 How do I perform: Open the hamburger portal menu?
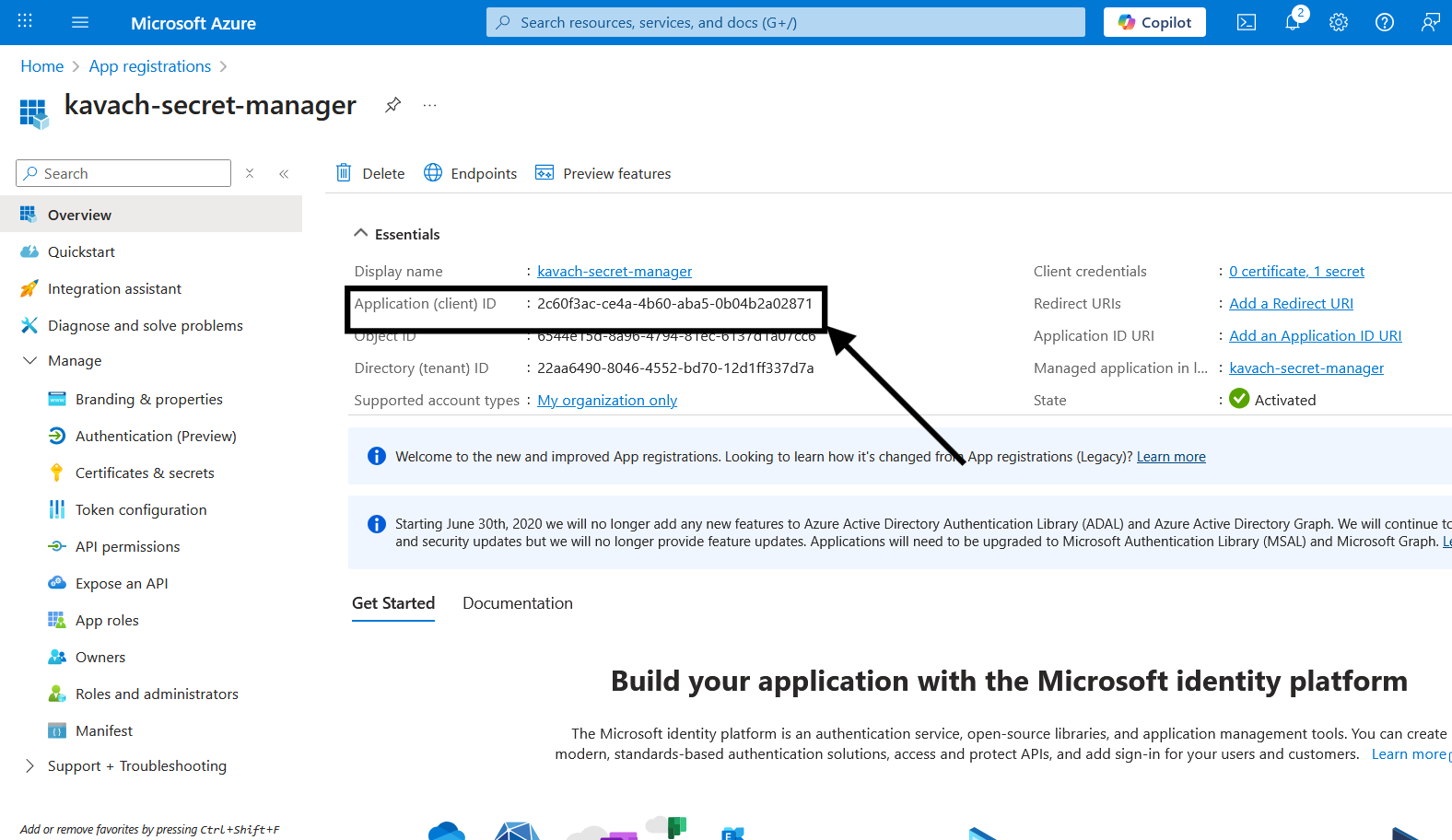coord(80,22)
